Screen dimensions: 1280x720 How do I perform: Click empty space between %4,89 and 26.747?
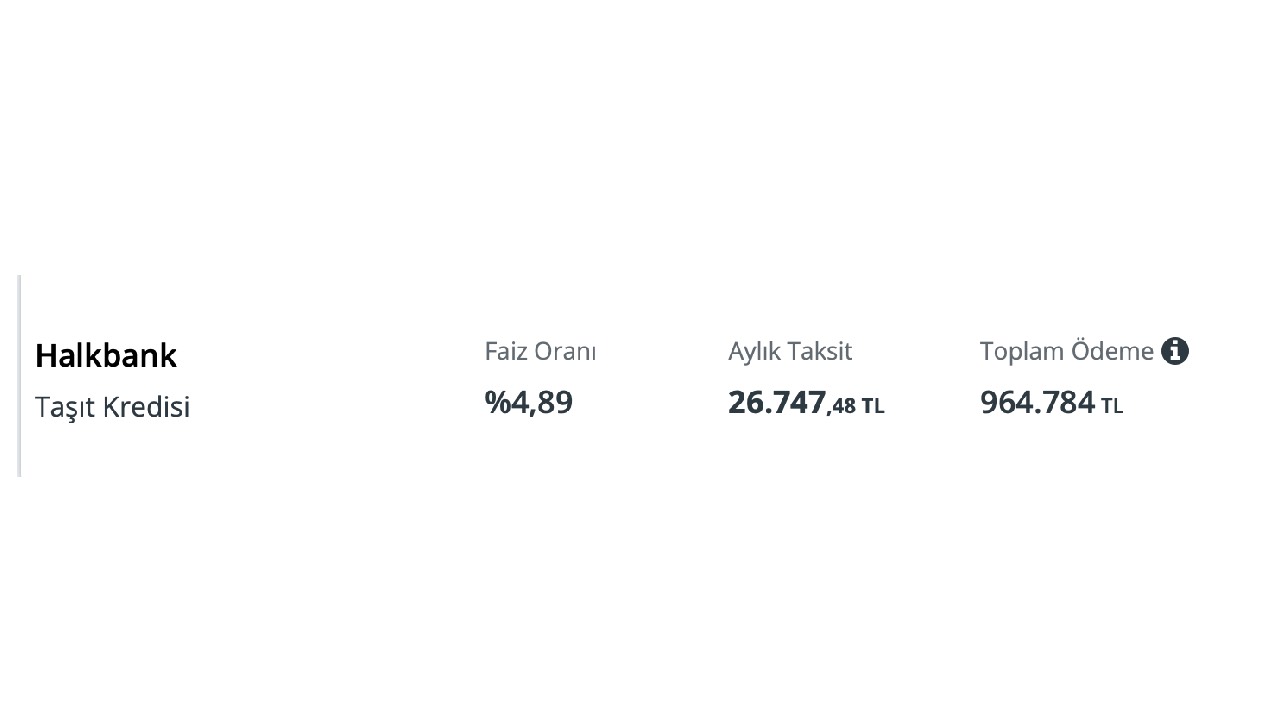(x=650, y=402)
